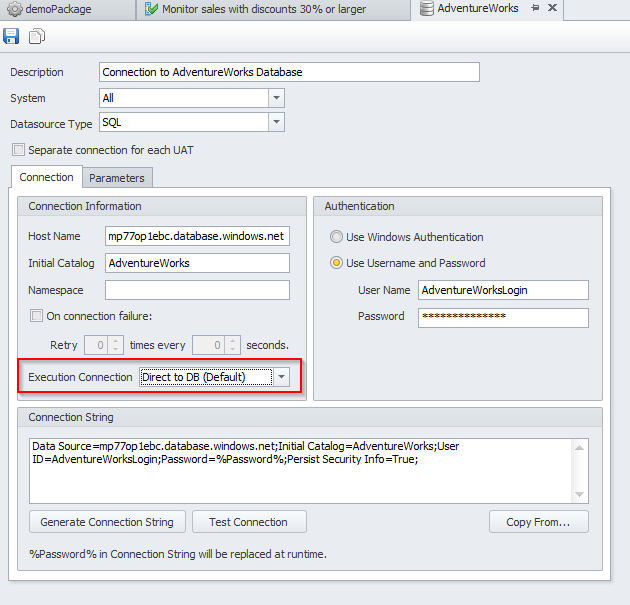Tick the On connection failure checkbox

tap(36, 316)
